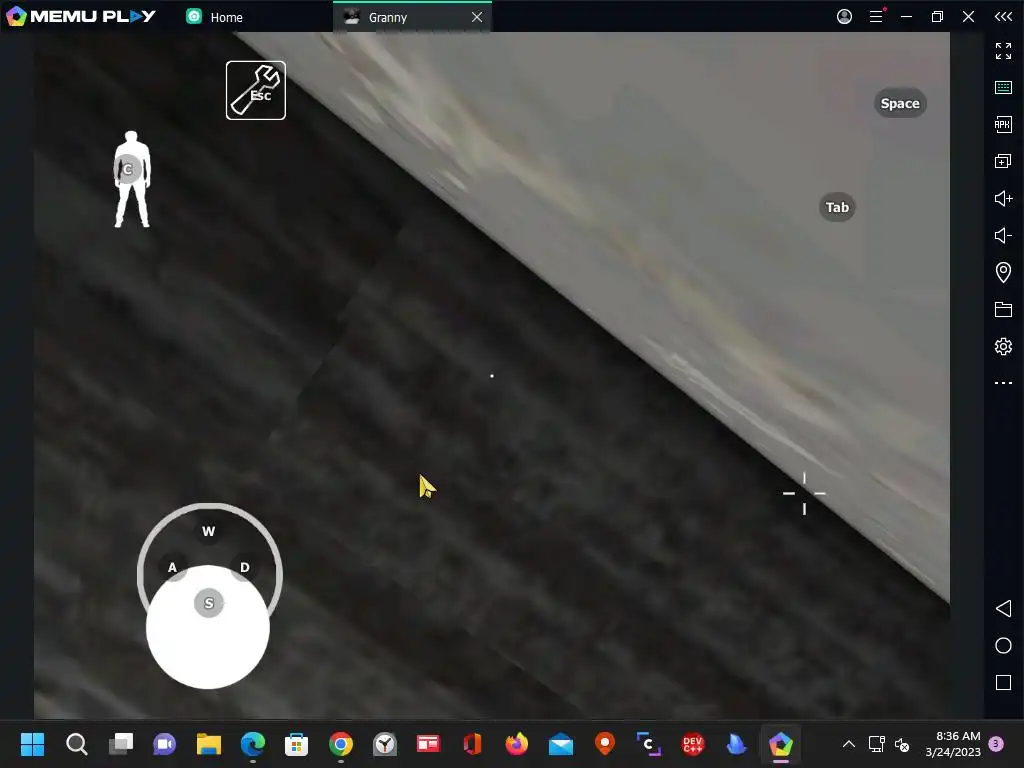Open Microsoft Store from the taskbar
1024x768 pixels.
(x=296, y=744)
